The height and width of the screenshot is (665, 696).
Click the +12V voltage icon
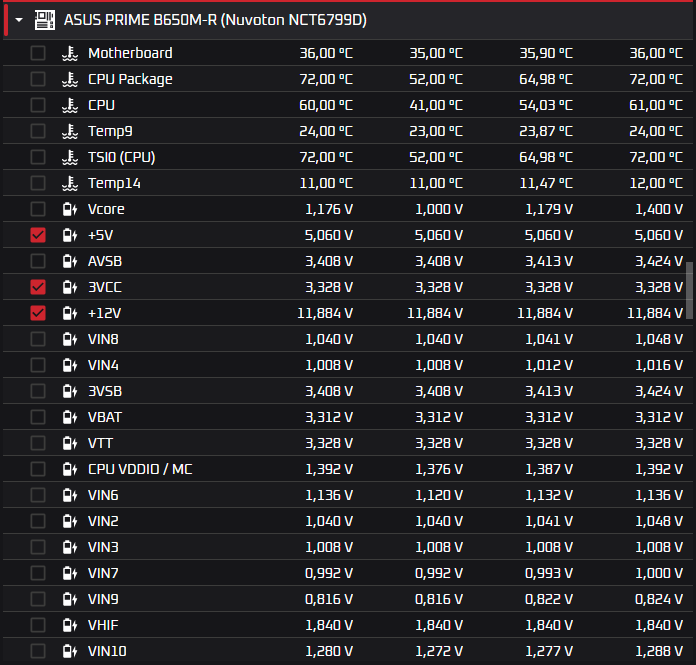(70, 313)
